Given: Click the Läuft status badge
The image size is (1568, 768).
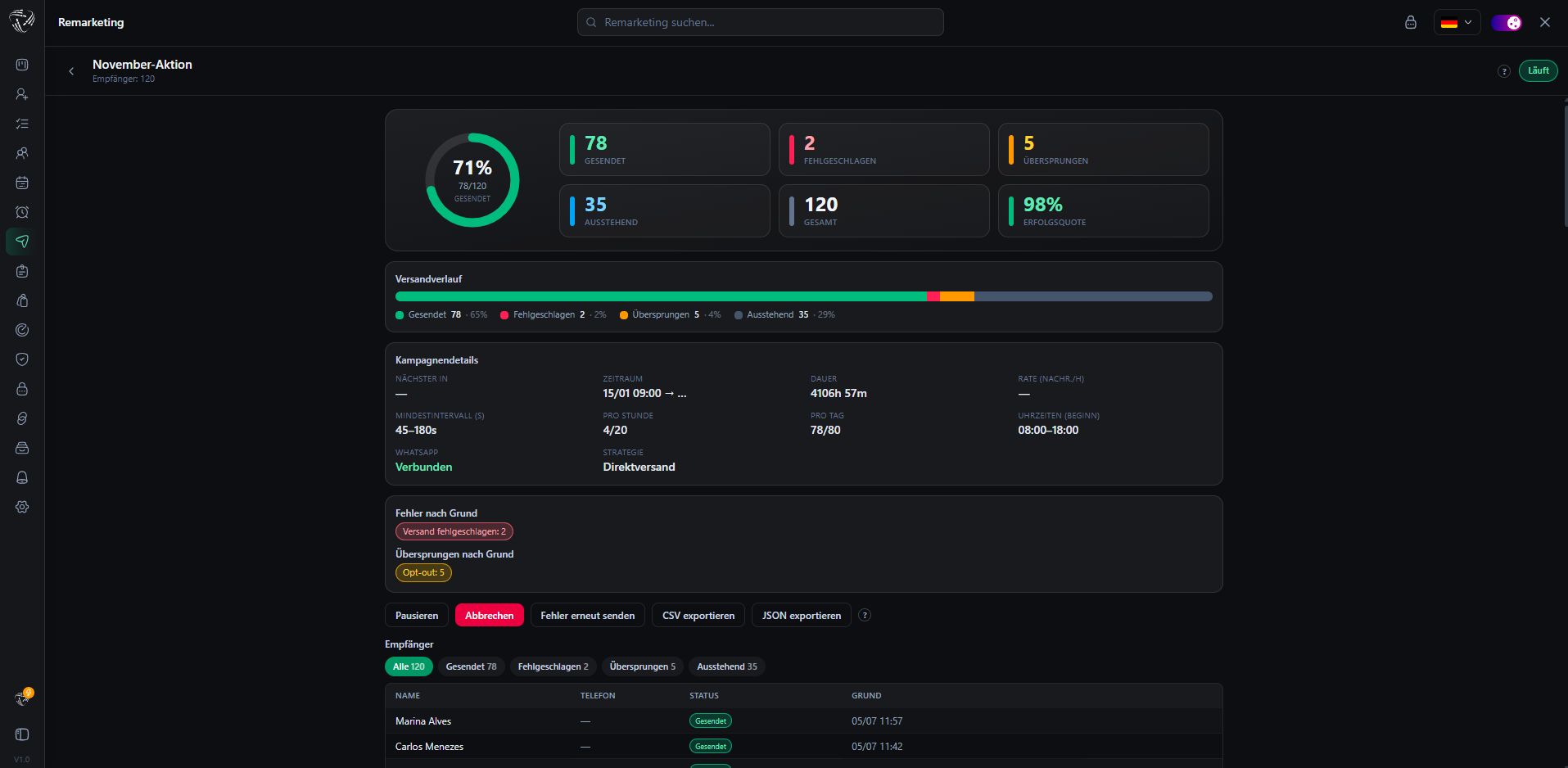Looking at the screenshot, I should click(1539, 70).
